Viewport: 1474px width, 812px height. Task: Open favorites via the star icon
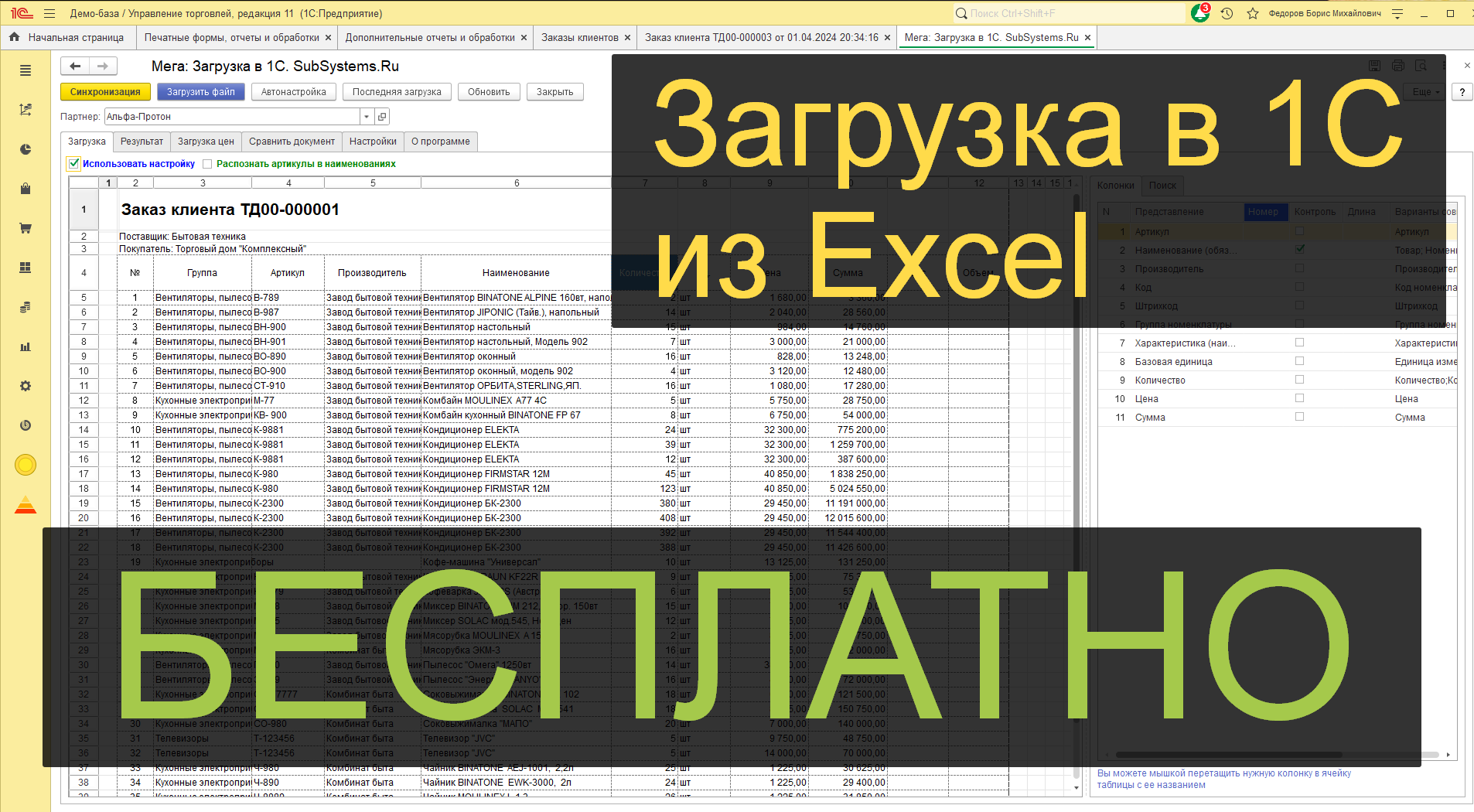pos(1253,13)
